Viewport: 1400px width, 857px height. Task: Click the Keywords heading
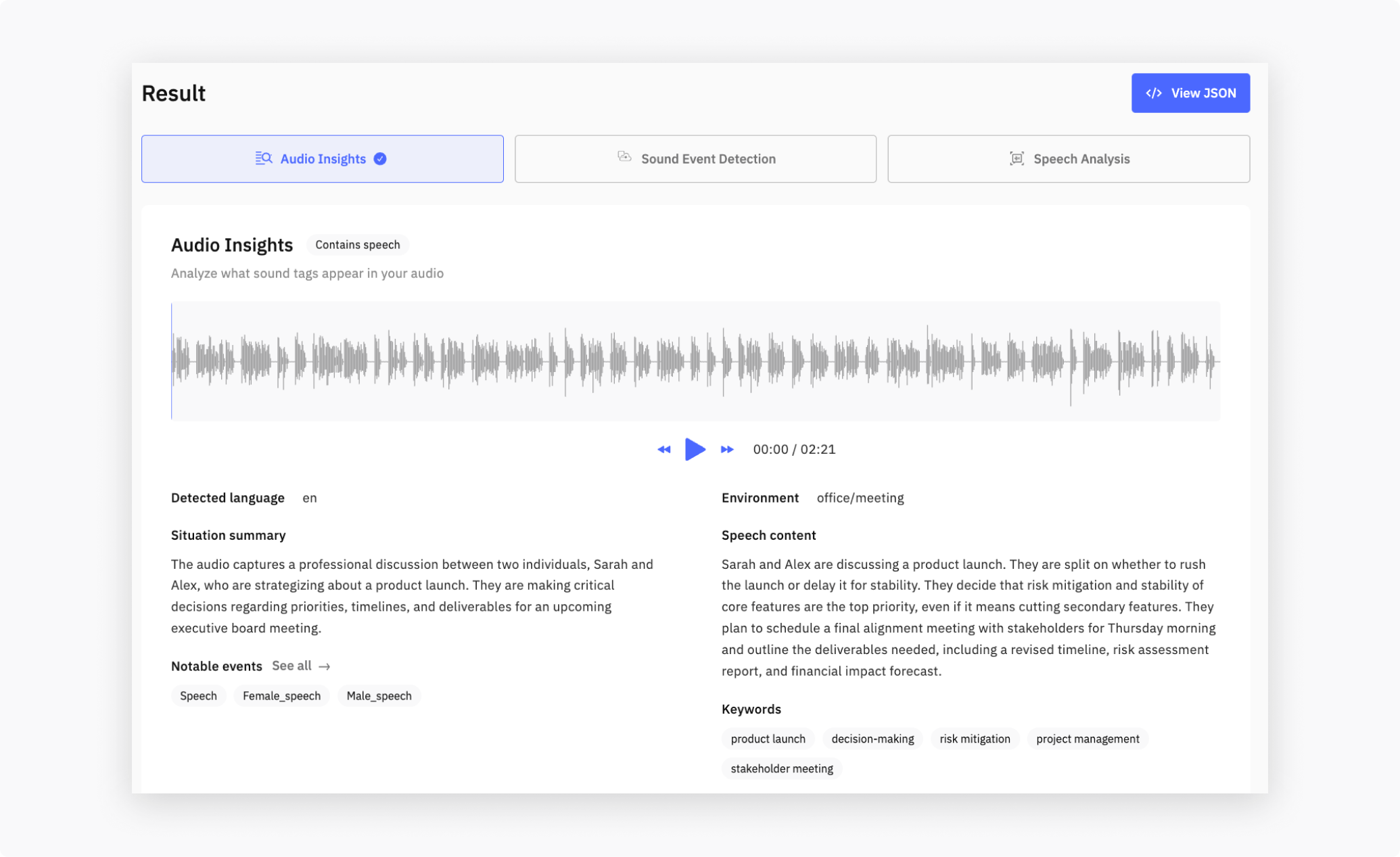coord(751,709)
